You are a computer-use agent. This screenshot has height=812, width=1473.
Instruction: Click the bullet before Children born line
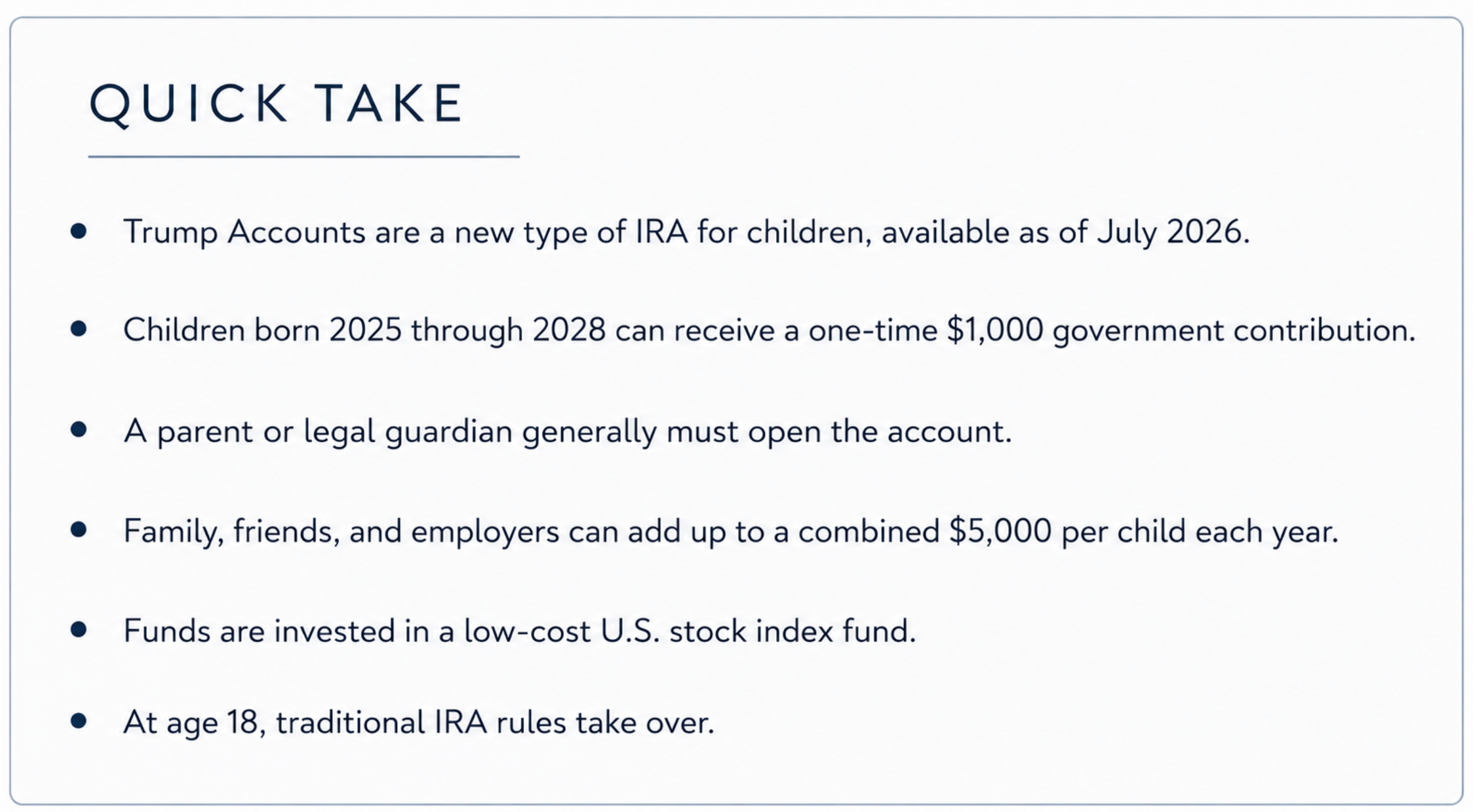(x=78, y=329)
